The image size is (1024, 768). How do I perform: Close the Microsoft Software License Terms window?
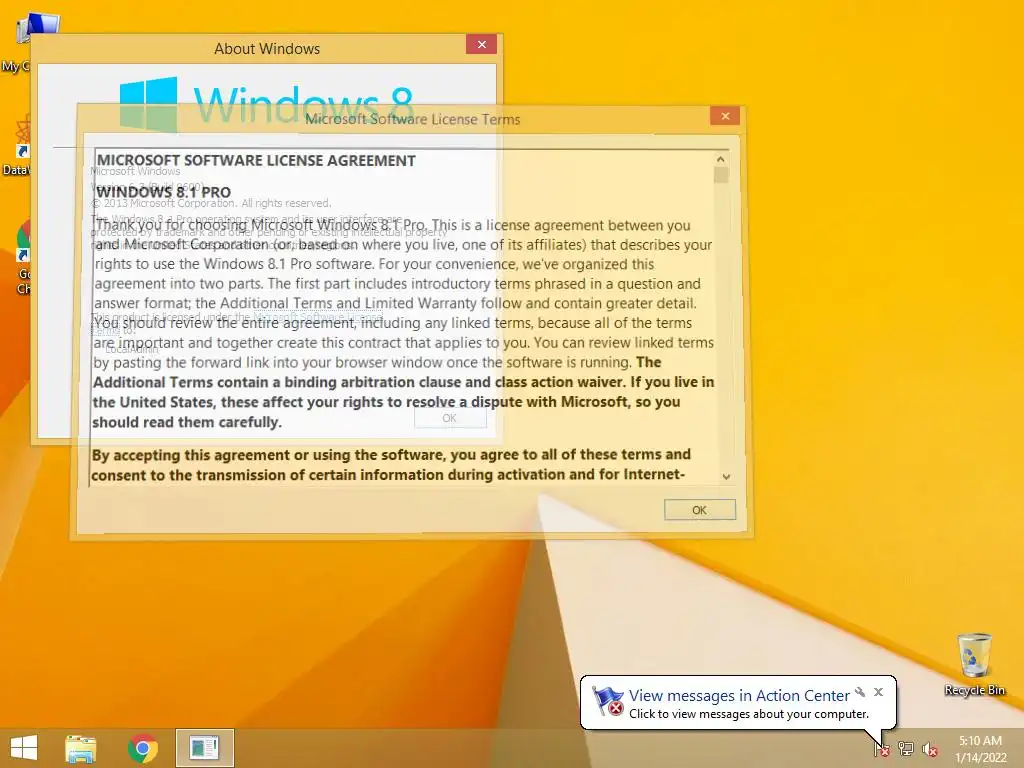coord(725,116)
